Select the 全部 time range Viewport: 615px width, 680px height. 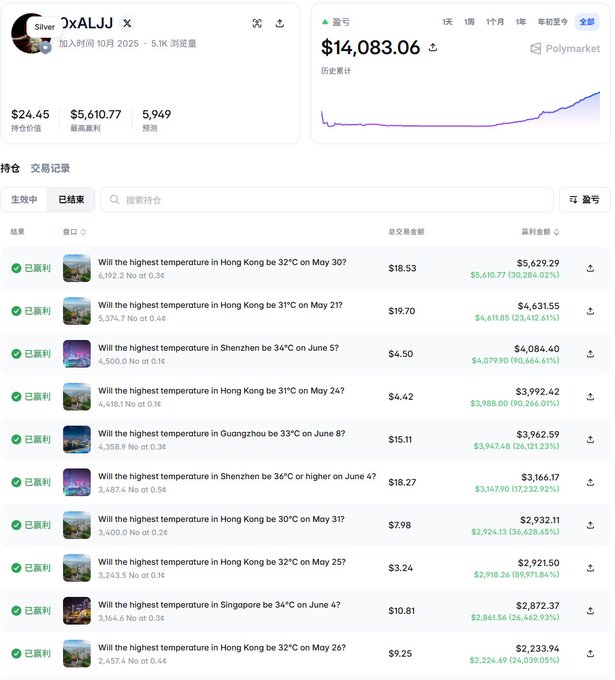pyautogui.click(x=587, y=22)
